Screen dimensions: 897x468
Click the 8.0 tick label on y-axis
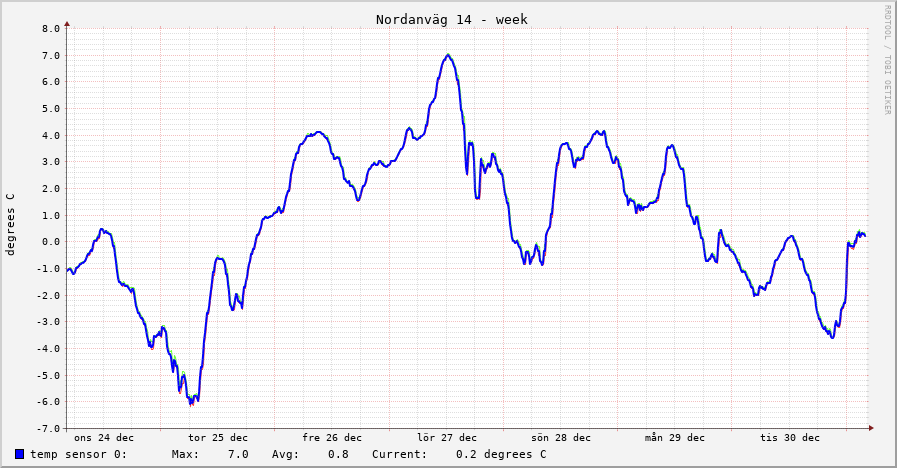click(52, 28)
